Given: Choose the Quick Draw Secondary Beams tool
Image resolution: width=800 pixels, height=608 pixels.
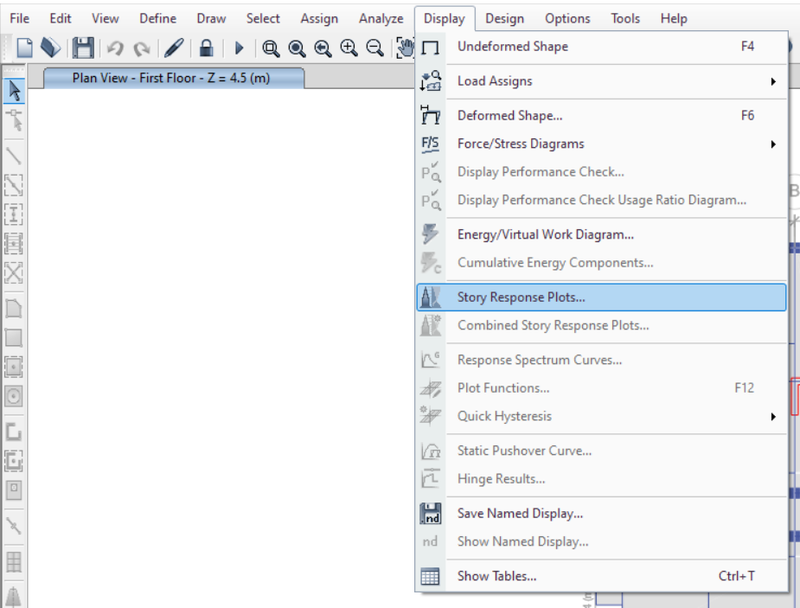Looking at the screenshot, I should pyautogui.click(x=14, y=244).
